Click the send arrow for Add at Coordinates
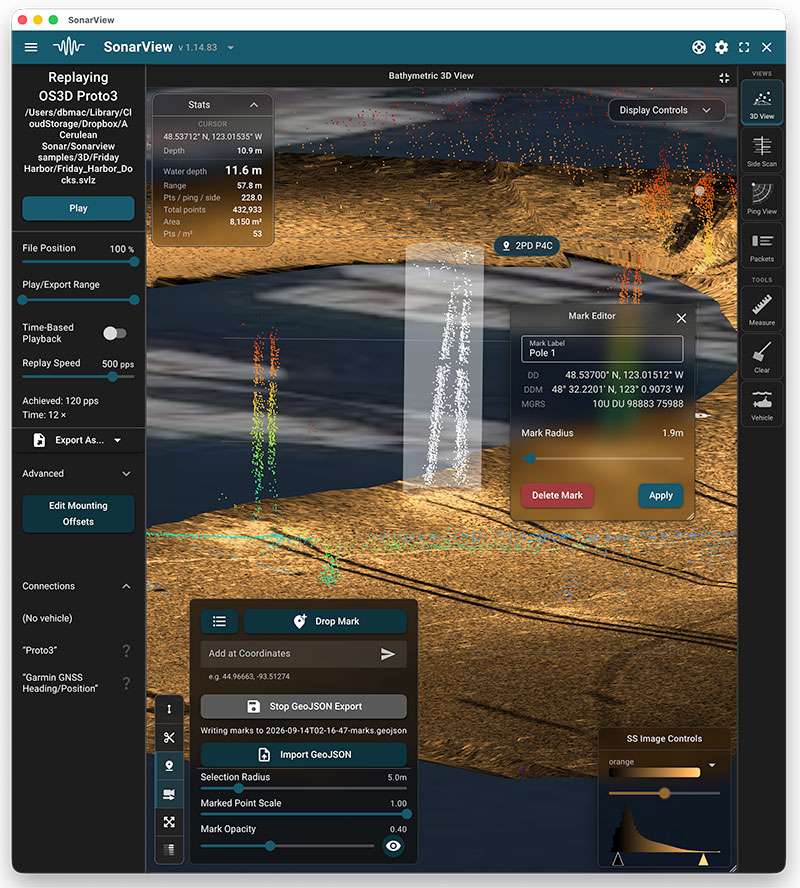800x888 pixels. [x=388, y=654]
